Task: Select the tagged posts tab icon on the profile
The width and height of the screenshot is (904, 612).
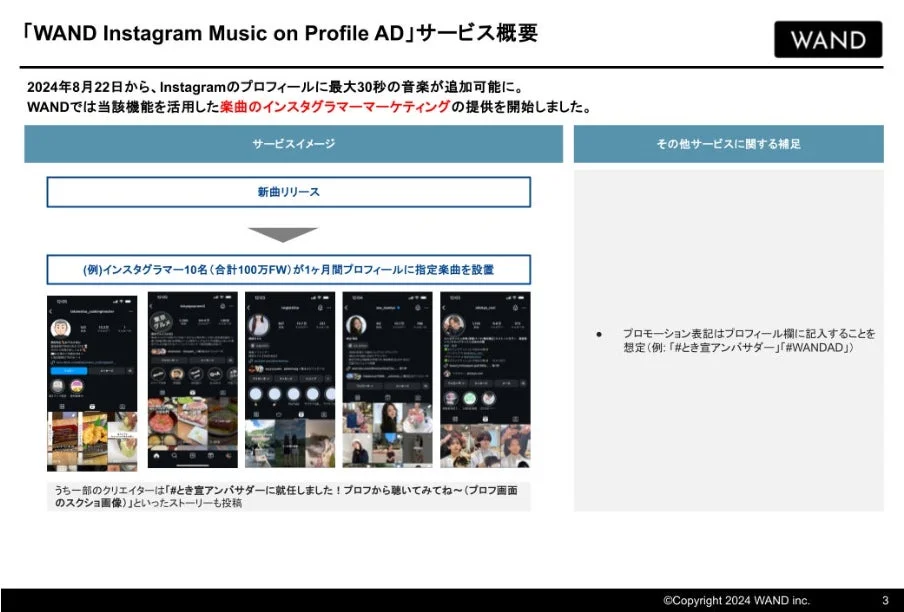Action: [122, 405]
